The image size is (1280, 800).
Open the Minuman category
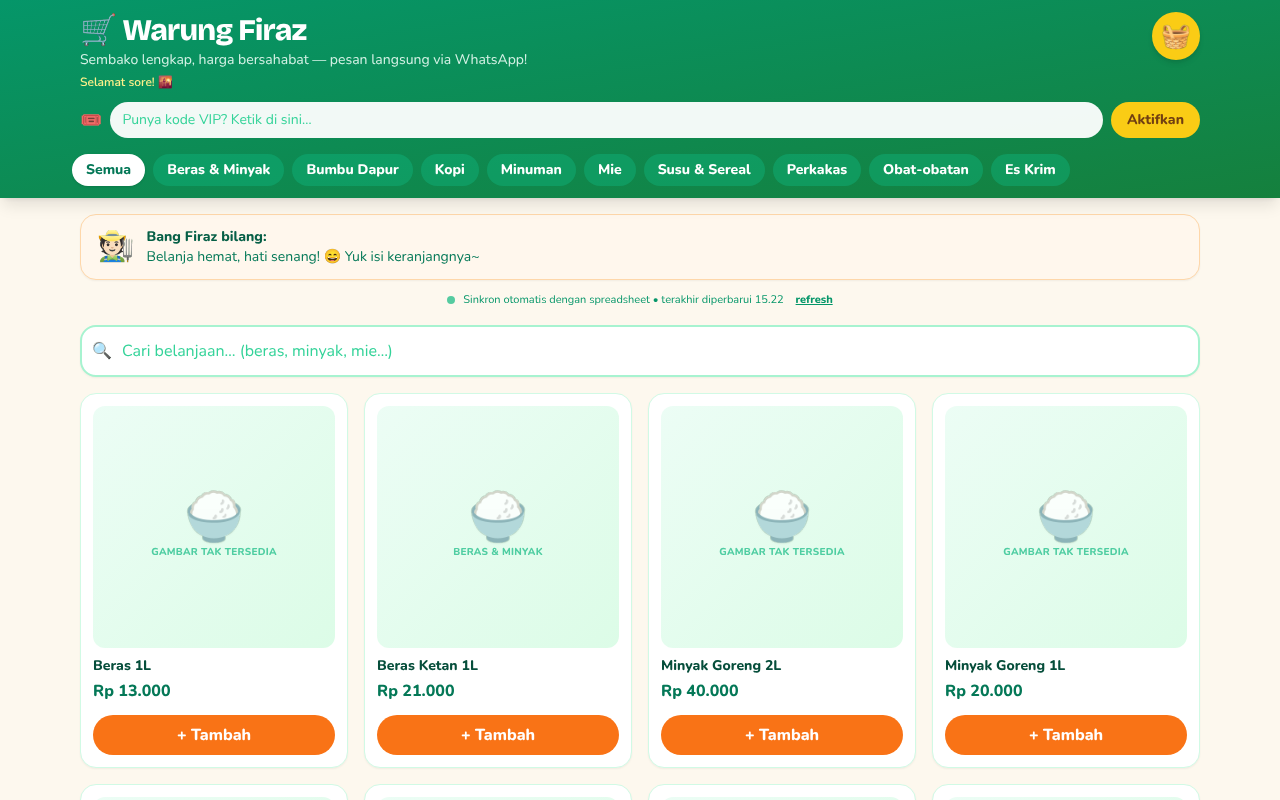(x=531, y=170)
